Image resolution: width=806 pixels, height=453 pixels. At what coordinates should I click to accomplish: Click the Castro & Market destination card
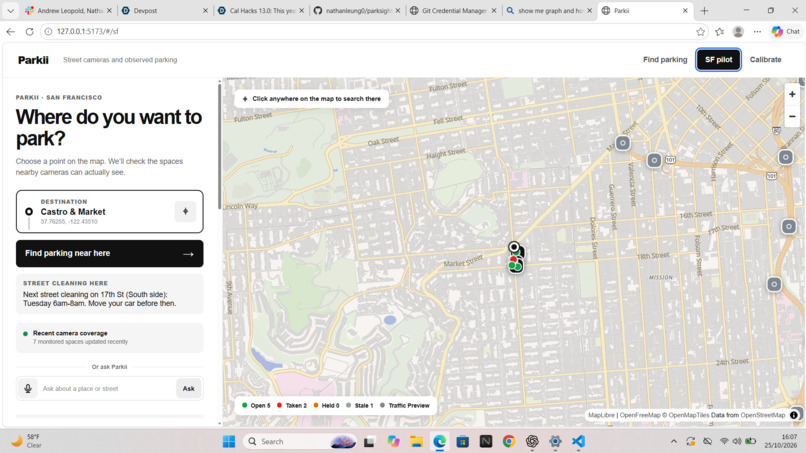109,212
